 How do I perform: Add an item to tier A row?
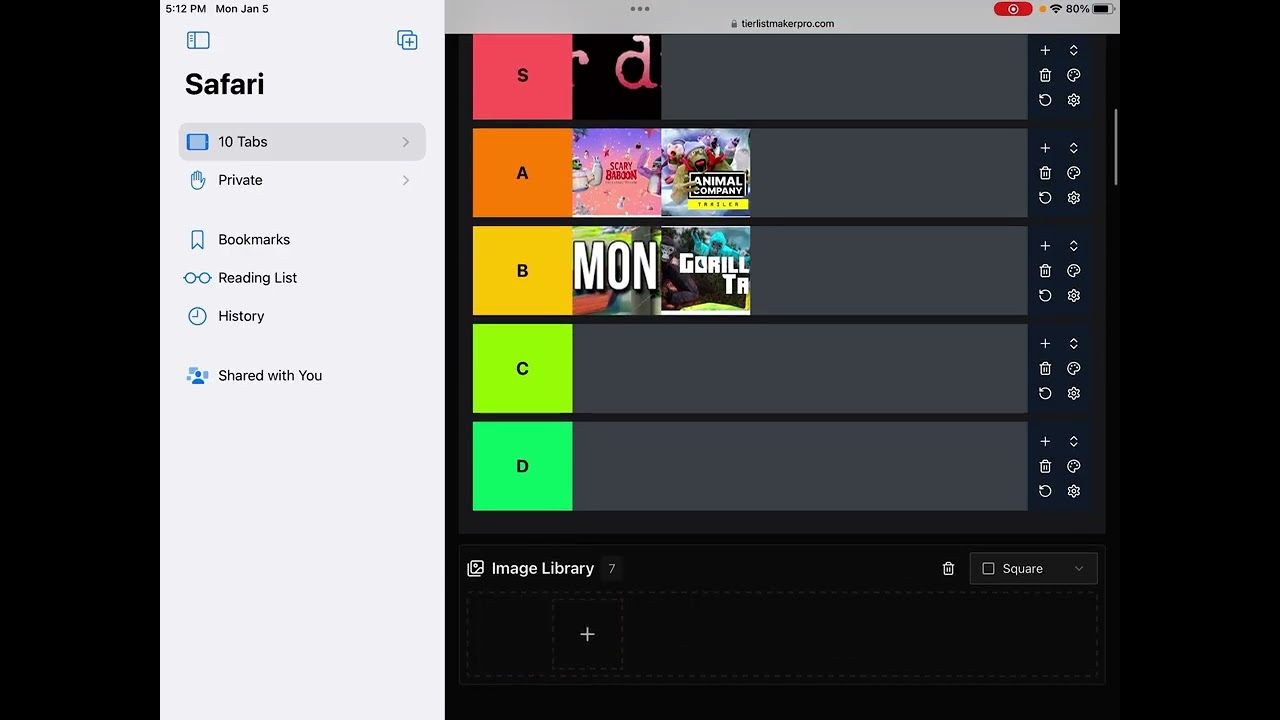pyautogui.click(x=1045, y=148)
